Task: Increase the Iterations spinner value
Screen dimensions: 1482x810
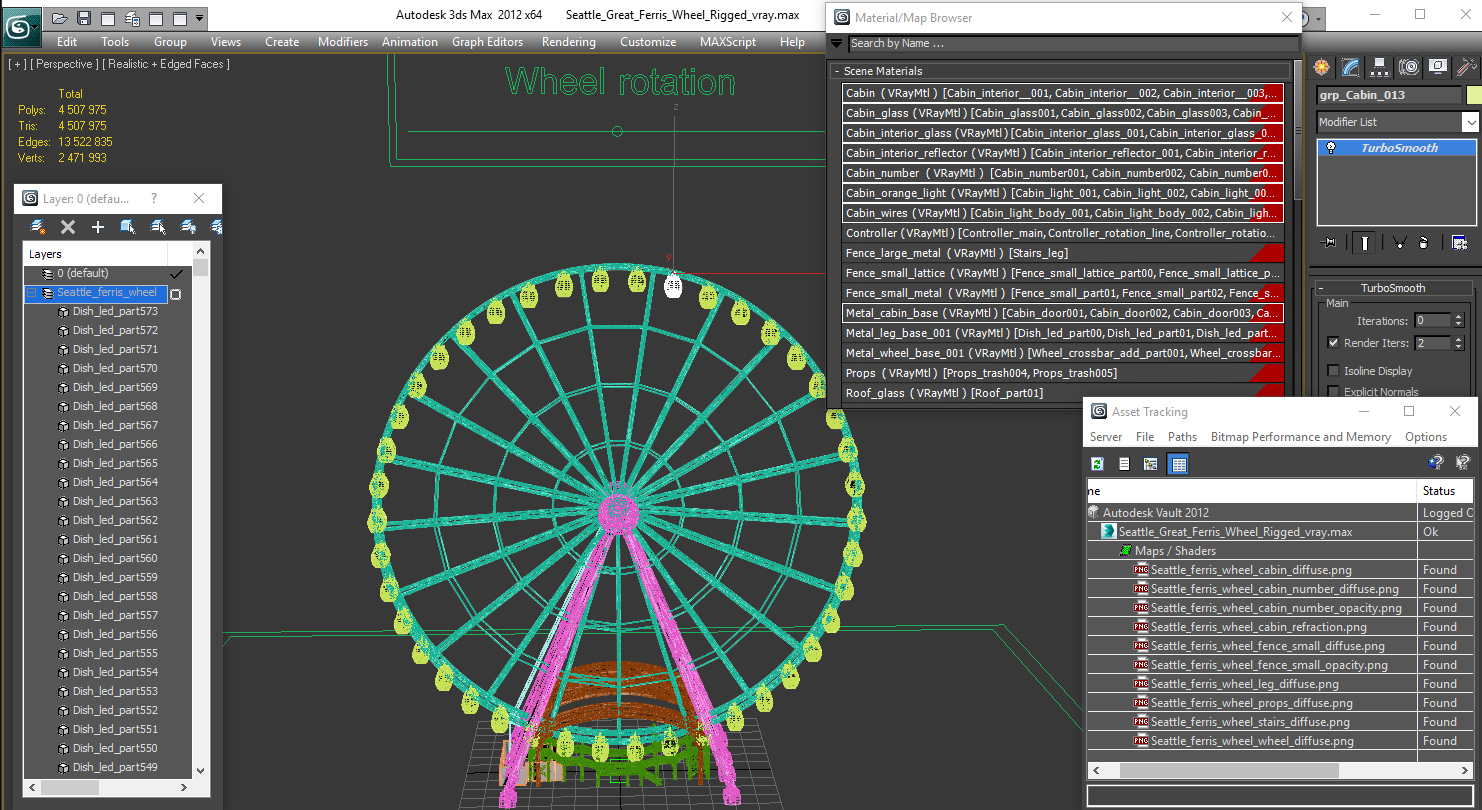Action: pos(1458,317)
